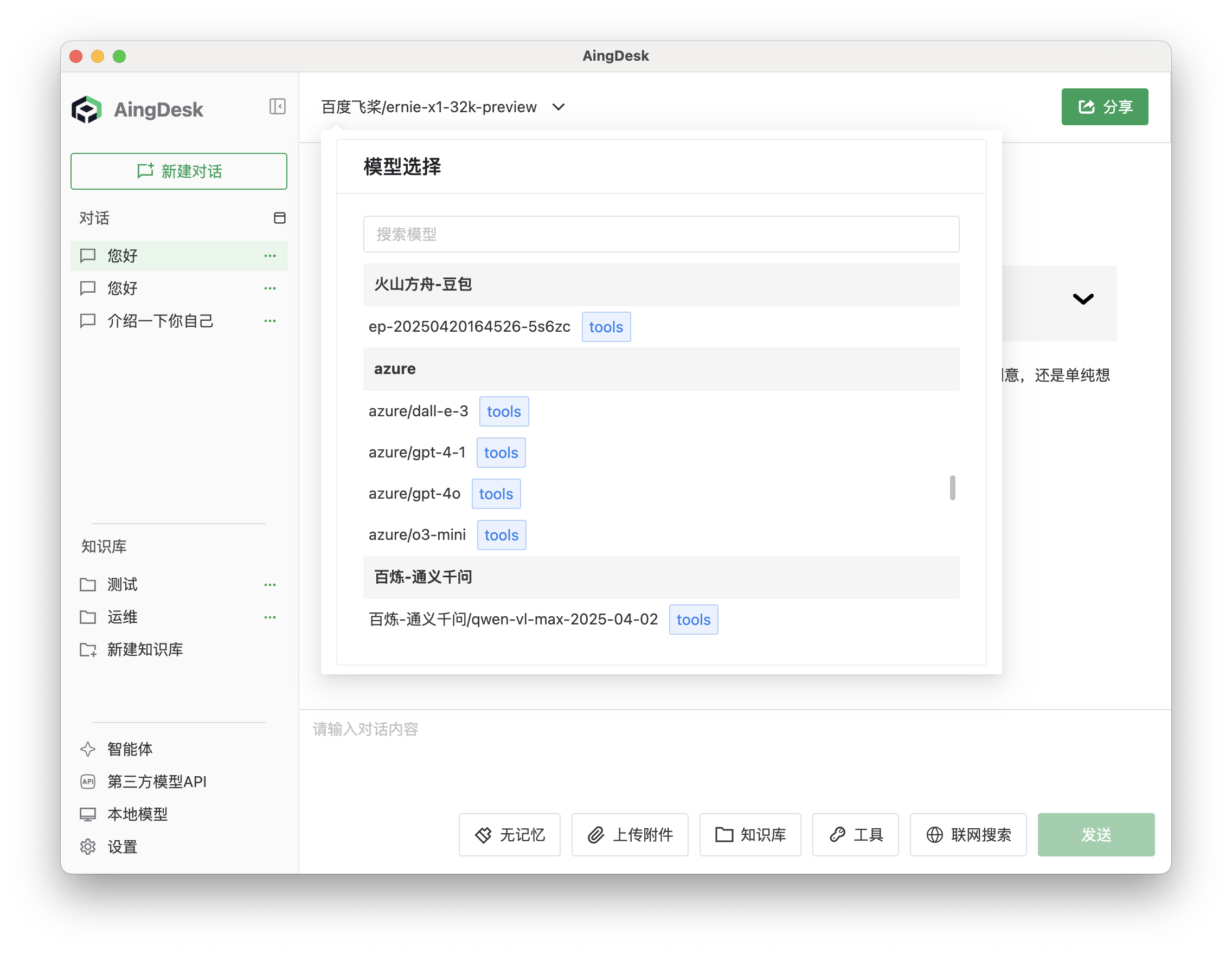Toggle 联网搜索 web search
This screenshot has height=954, width=1232.
pos(968,834)
